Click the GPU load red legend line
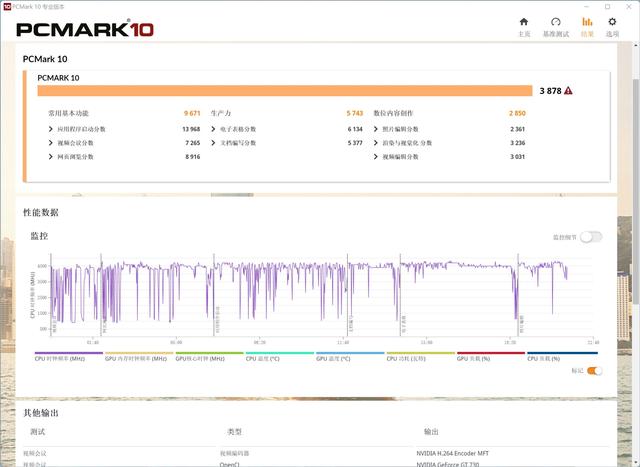640x467 pixels. [x=491, y=353]
